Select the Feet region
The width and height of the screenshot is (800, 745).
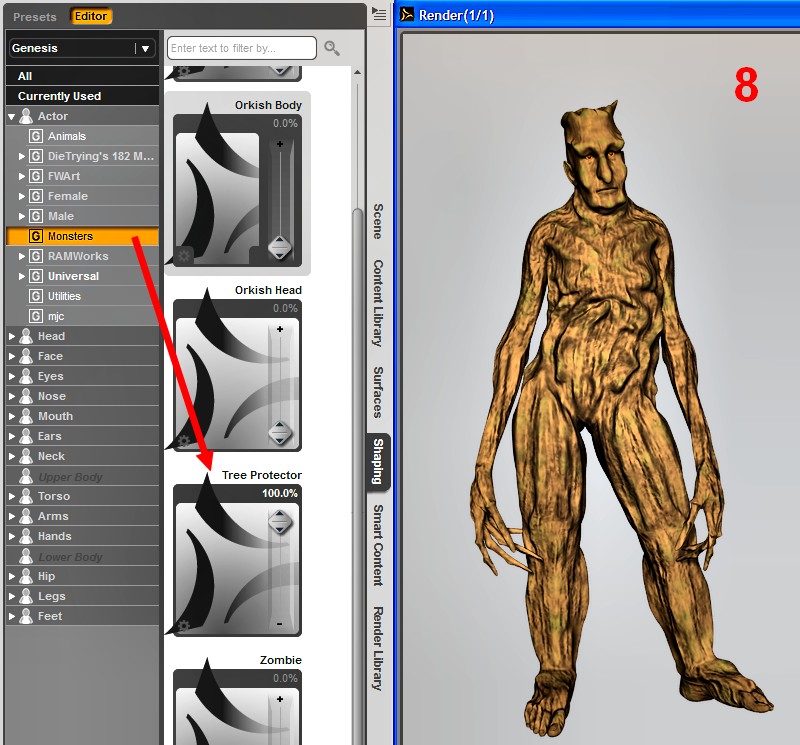coord(82,616)
